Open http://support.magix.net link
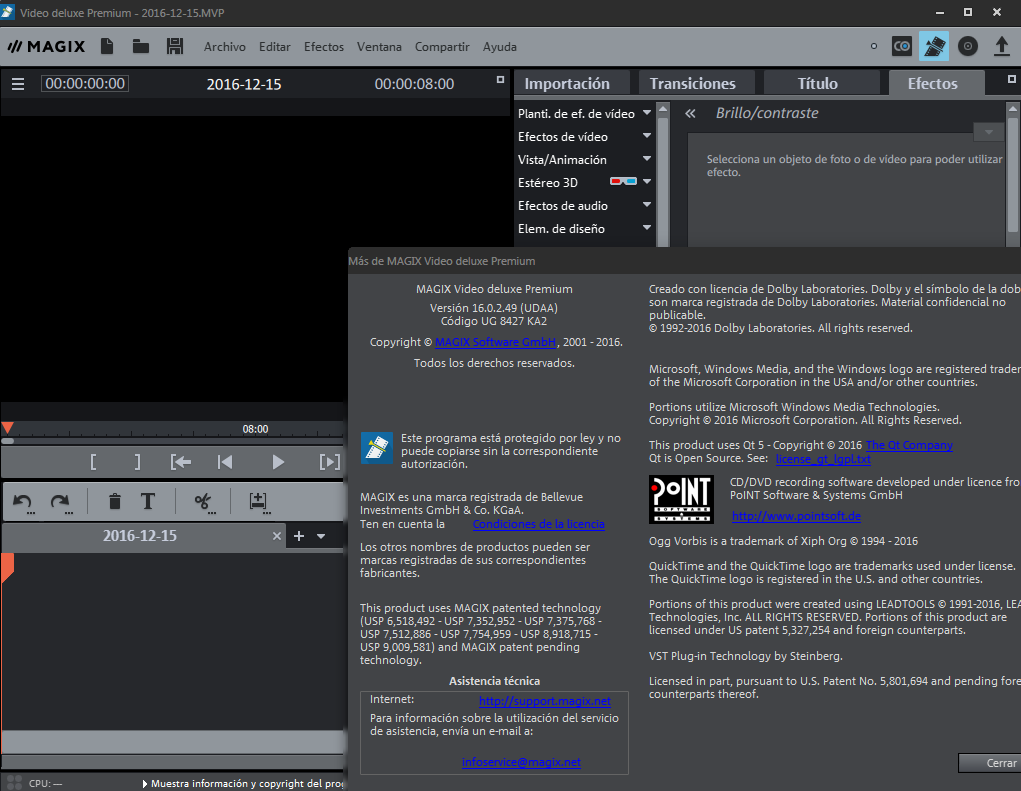Viewport: 1021px width, 791px height. click(545, 701)
